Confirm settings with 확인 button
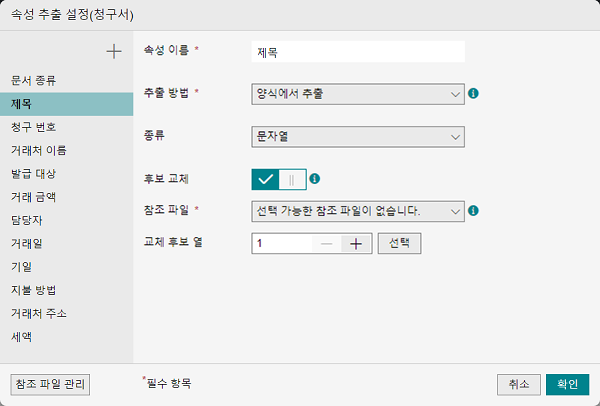 coord(567,385)
